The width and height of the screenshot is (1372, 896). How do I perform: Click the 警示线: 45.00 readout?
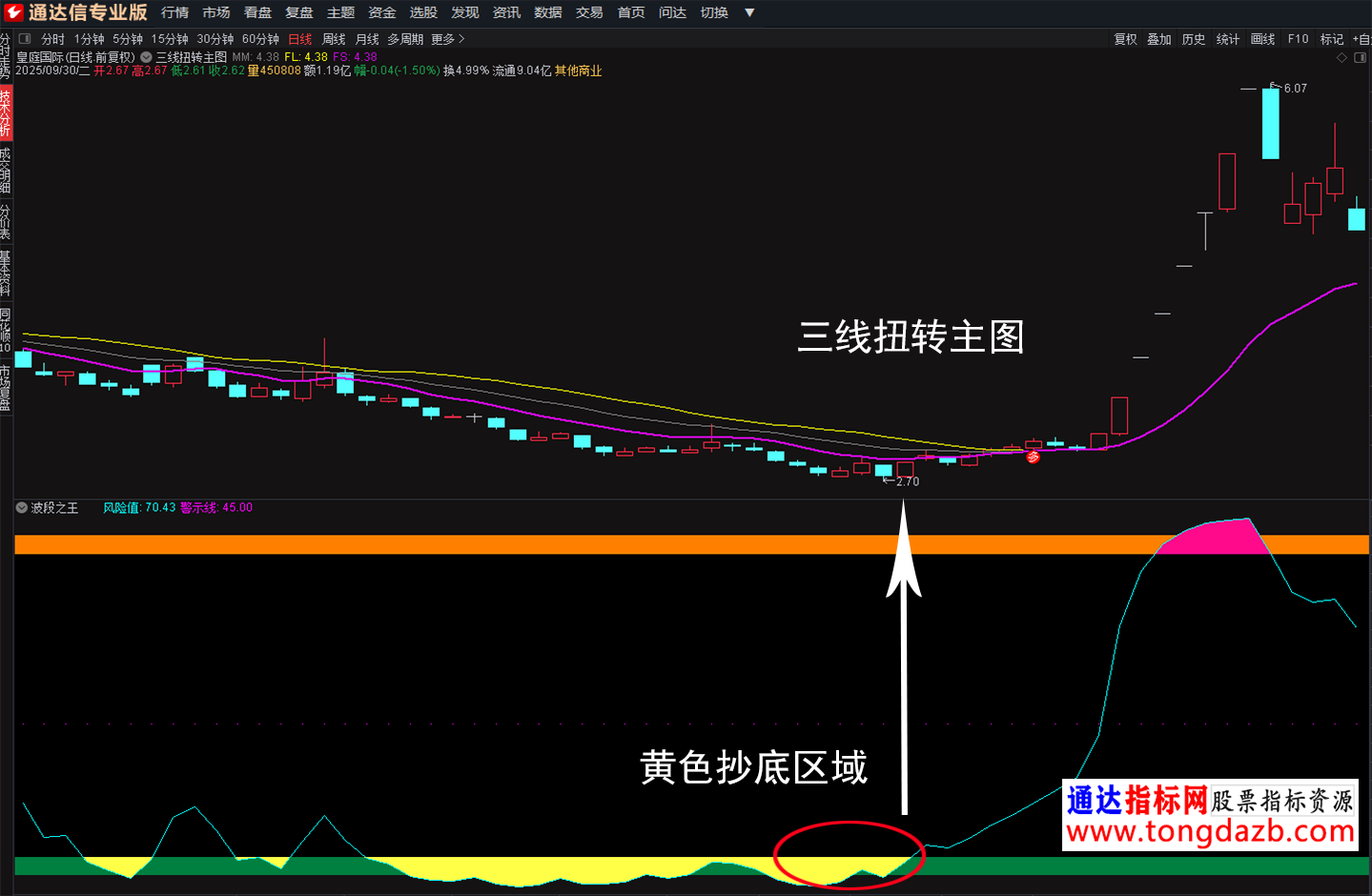(x=216, y=508)
